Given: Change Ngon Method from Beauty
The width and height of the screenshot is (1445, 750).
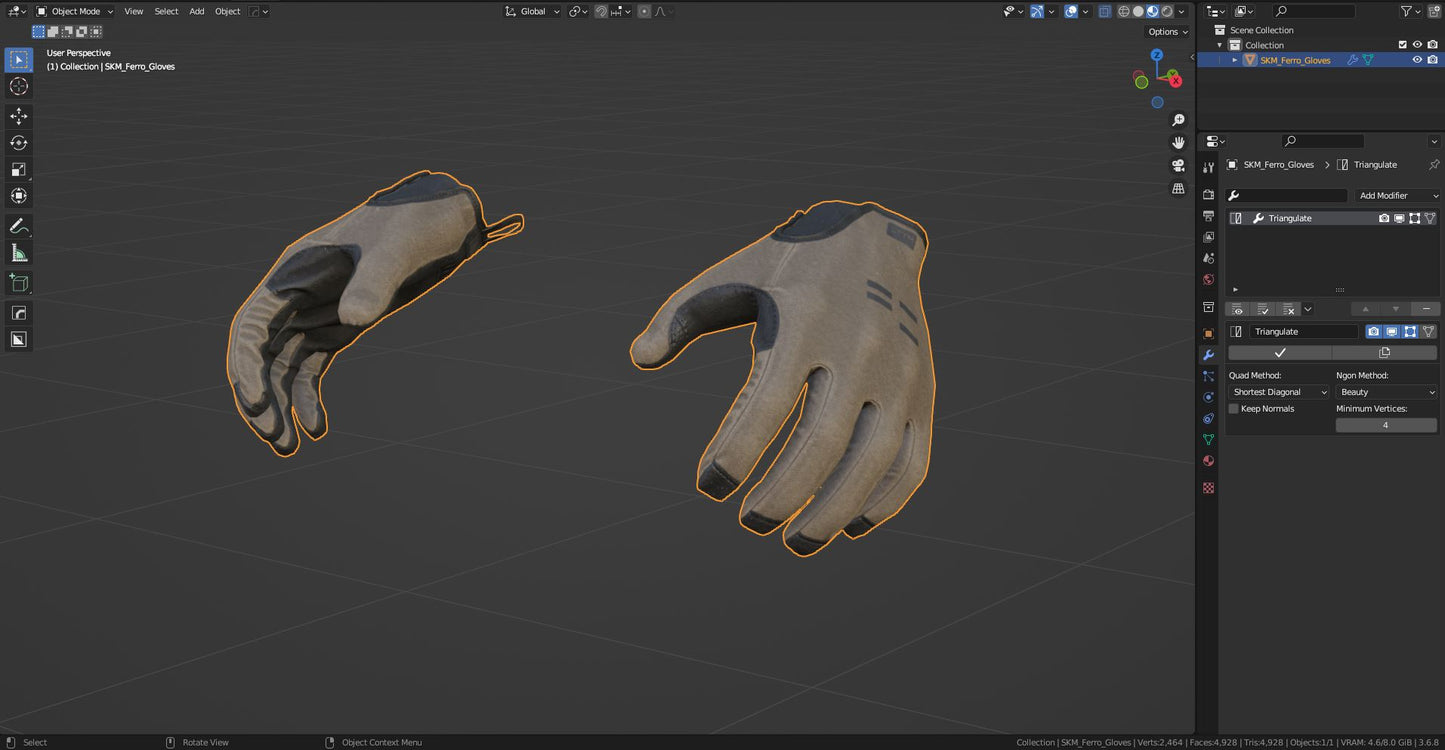Looking at the screenshot, I should 1385,391.
